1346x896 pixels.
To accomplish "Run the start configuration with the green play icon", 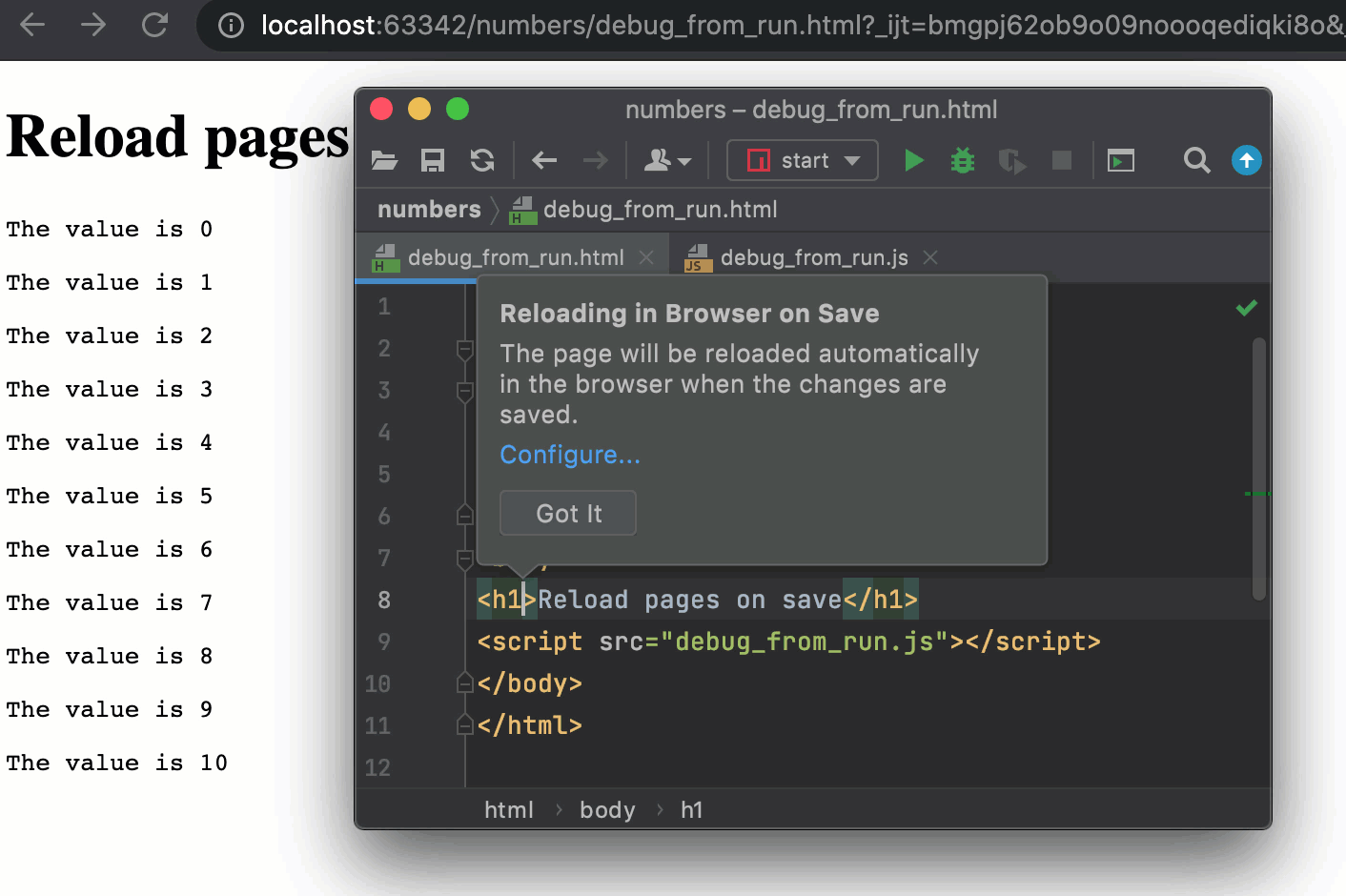I will point(912,160).
